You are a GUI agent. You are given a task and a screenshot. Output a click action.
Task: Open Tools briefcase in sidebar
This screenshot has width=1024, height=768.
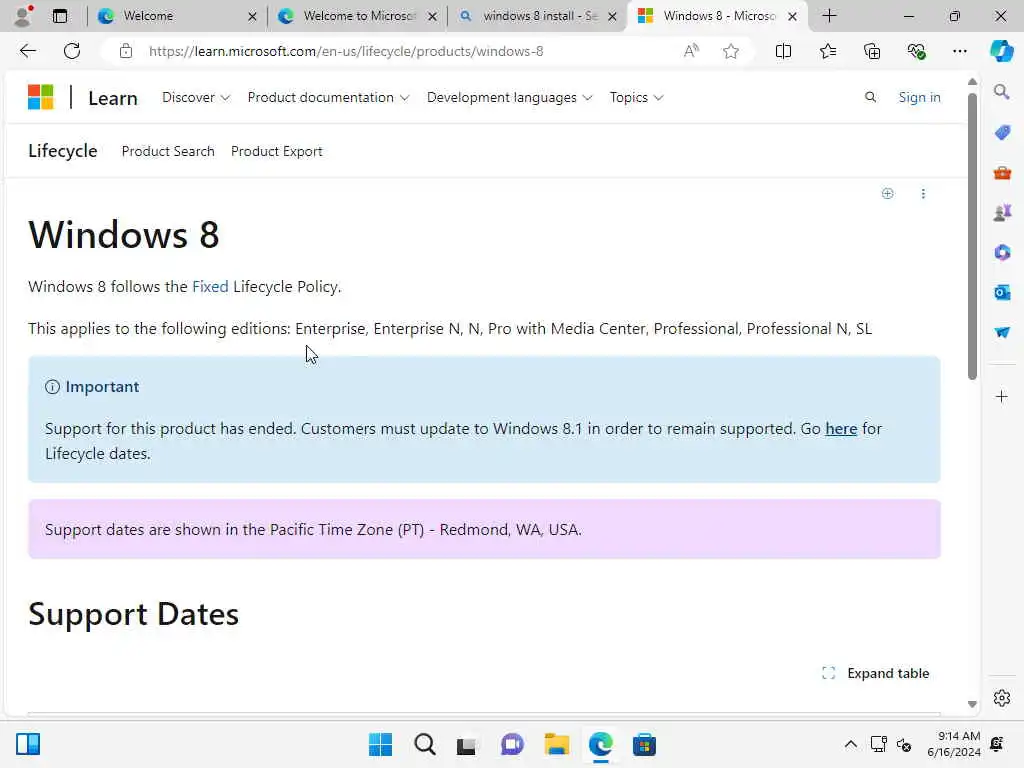click(x=1002, y=173)
